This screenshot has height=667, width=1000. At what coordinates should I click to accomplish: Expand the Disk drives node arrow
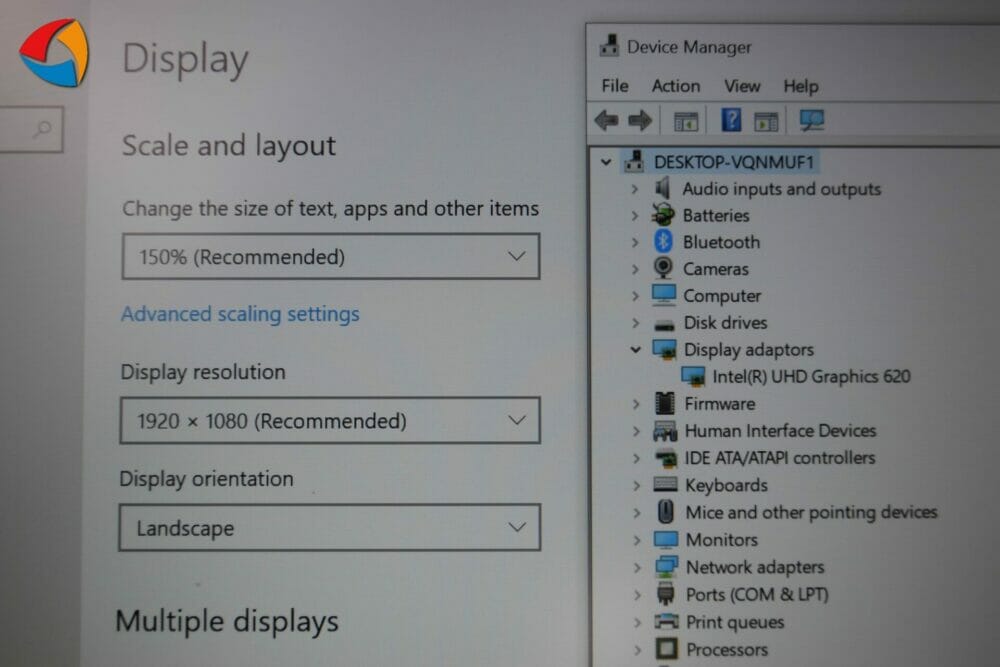(x=635, y=323)
